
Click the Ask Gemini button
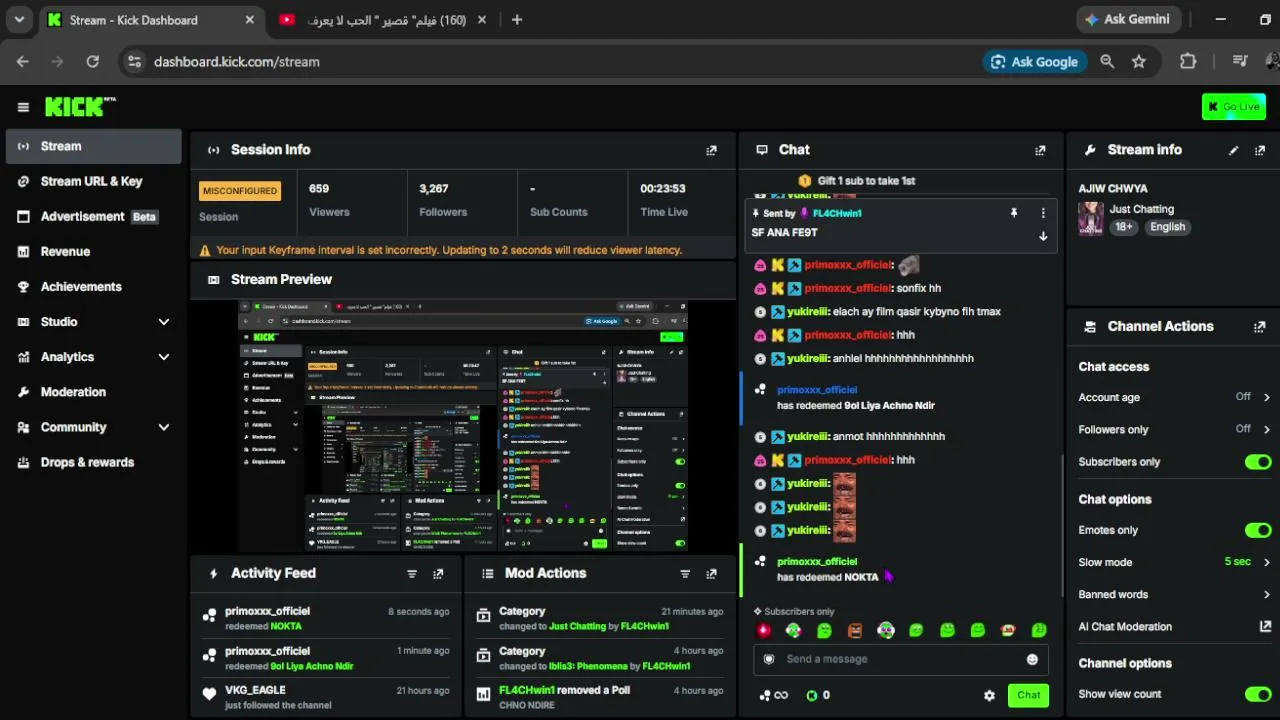pyautogui.click(x=1127, y=20)
